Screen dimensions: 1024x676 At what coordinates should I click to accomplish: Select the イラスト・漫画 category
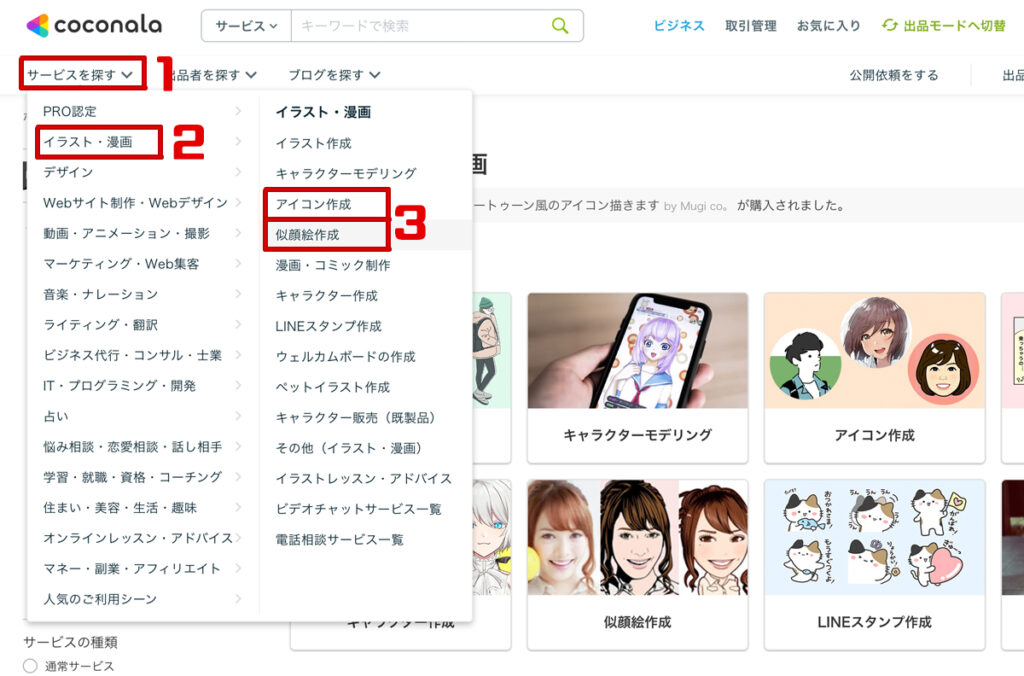(x=88, y=142)
